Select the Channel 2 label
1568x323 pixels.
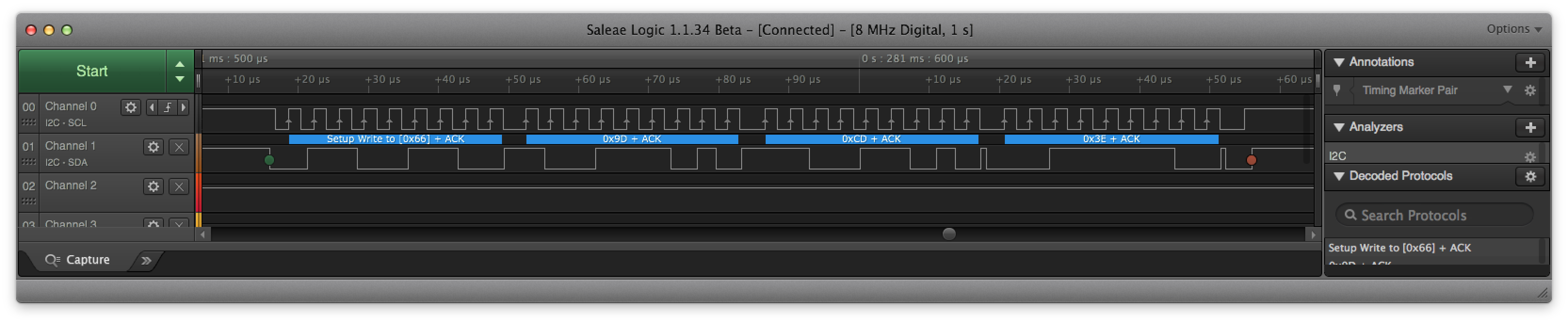[x=71, y=186]
